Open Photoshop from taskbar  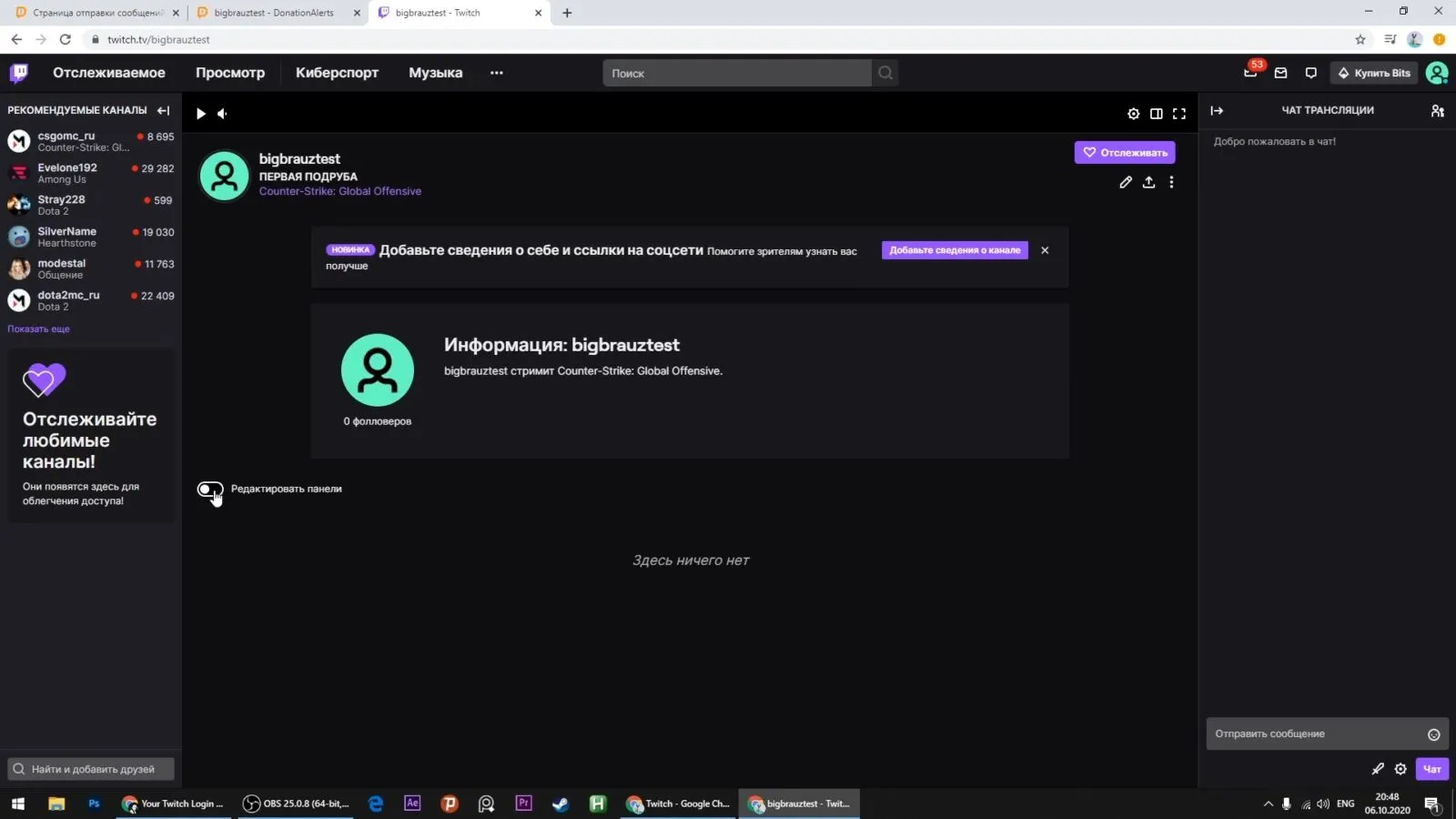tap(94, 804)
